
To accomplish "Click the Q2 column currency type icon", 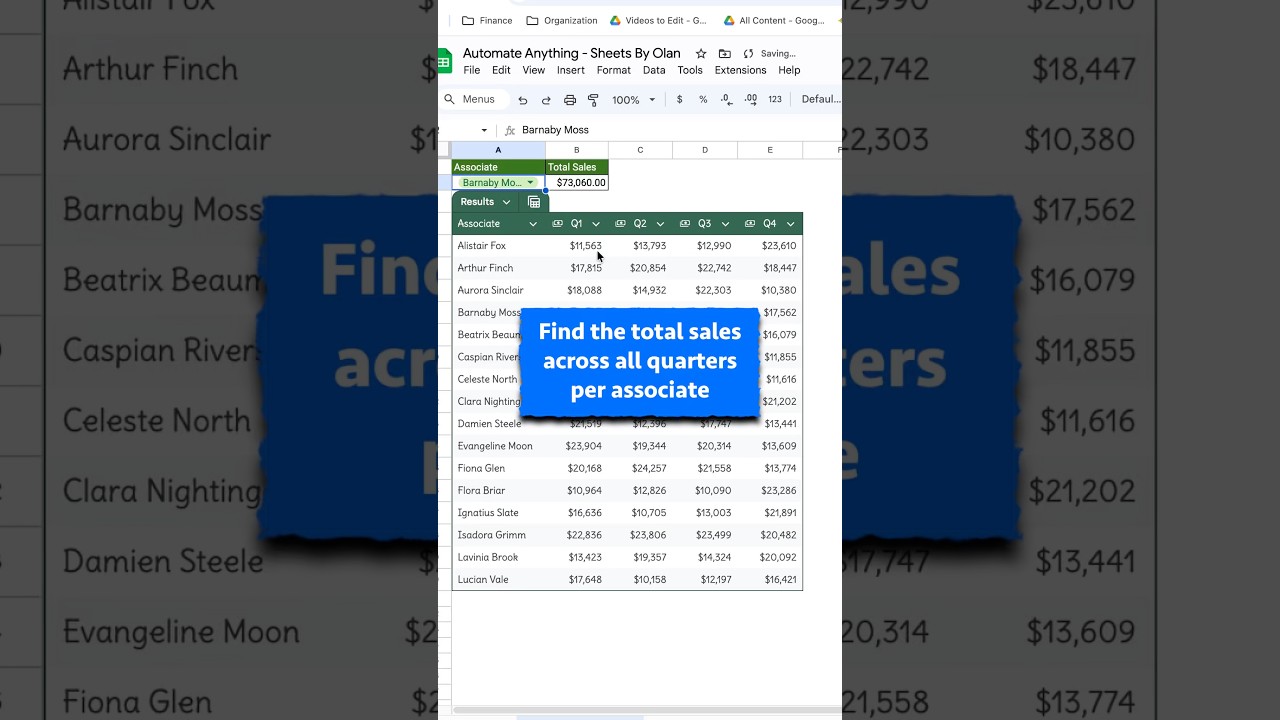I will coord(620,224).
